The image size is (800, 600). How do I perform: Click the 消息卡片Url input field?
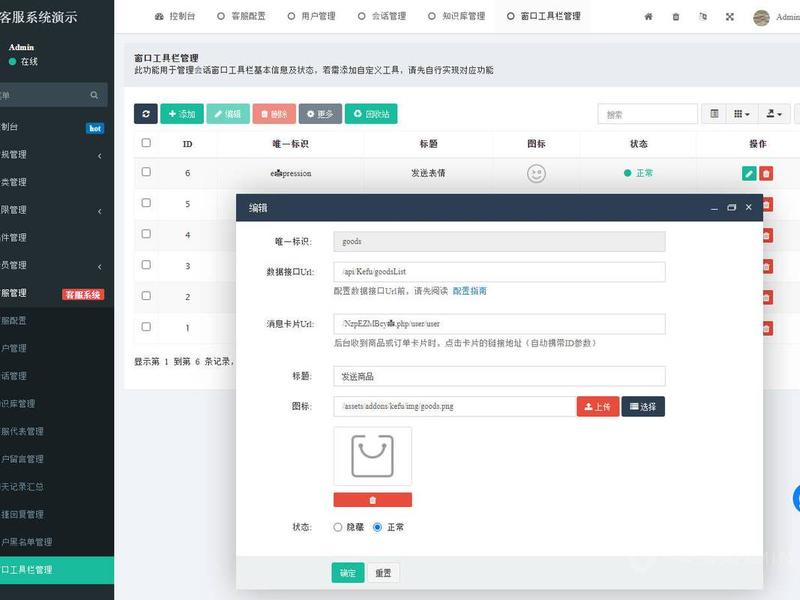[x=499, y=323]
